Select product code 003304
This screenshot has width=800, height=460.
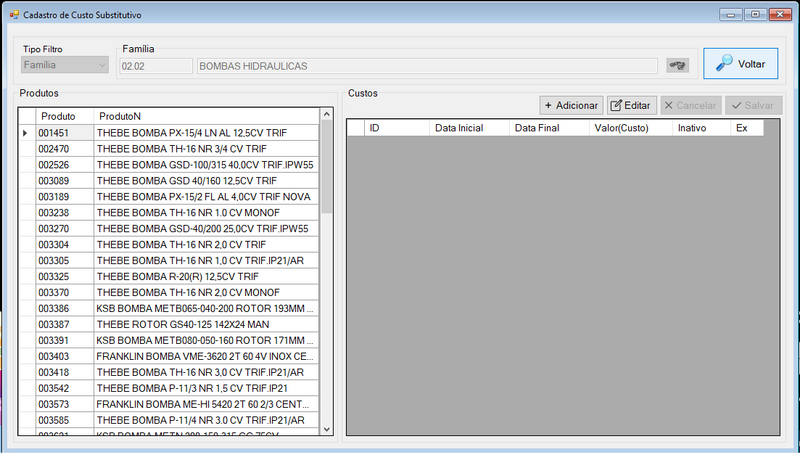65,245
